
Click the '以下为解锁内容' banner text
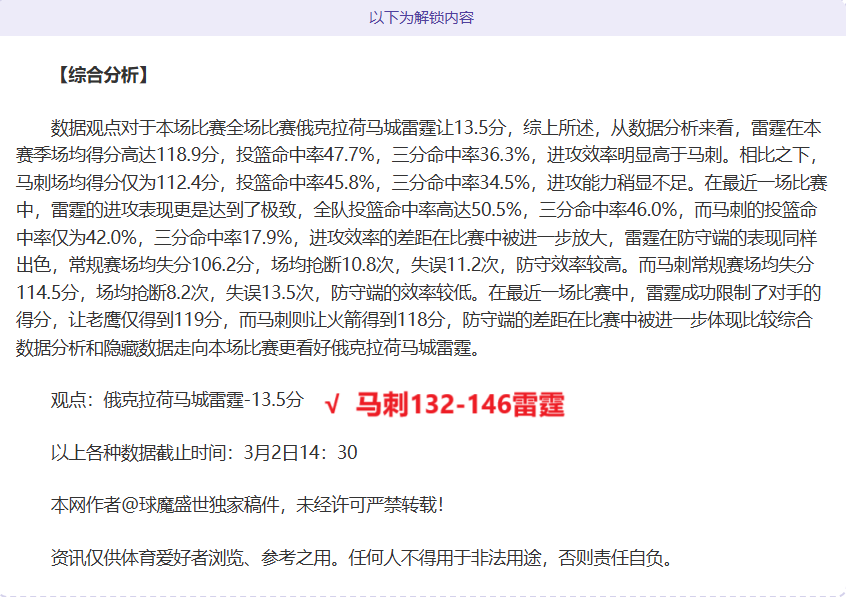(421, 18)
